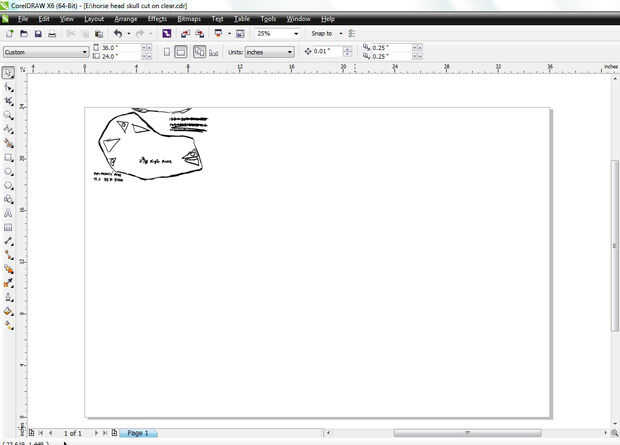Set page orientation to Landscape
This screenshot has width=620, height=445.
click(181, 52)
